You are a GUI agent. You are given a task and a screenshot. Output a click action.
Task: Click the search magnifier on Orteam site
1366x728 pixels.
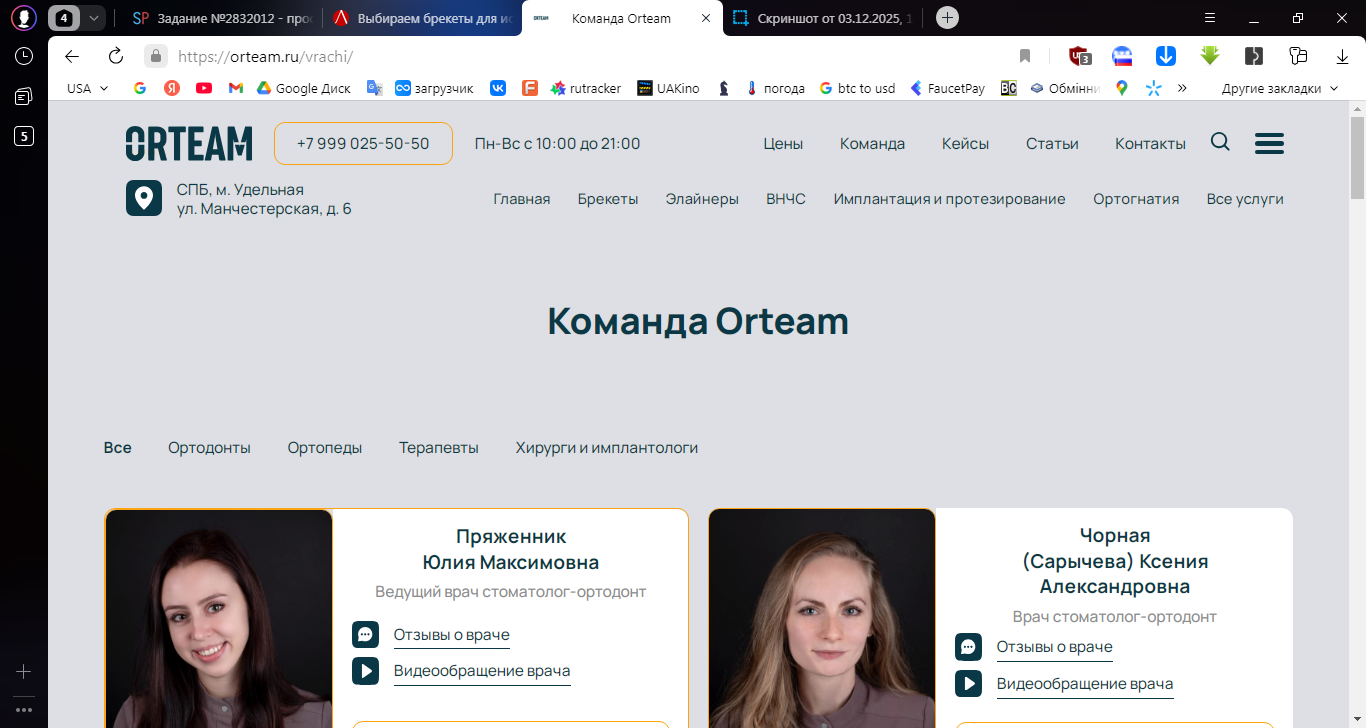pyautogui.click(x=1220, y=142)
